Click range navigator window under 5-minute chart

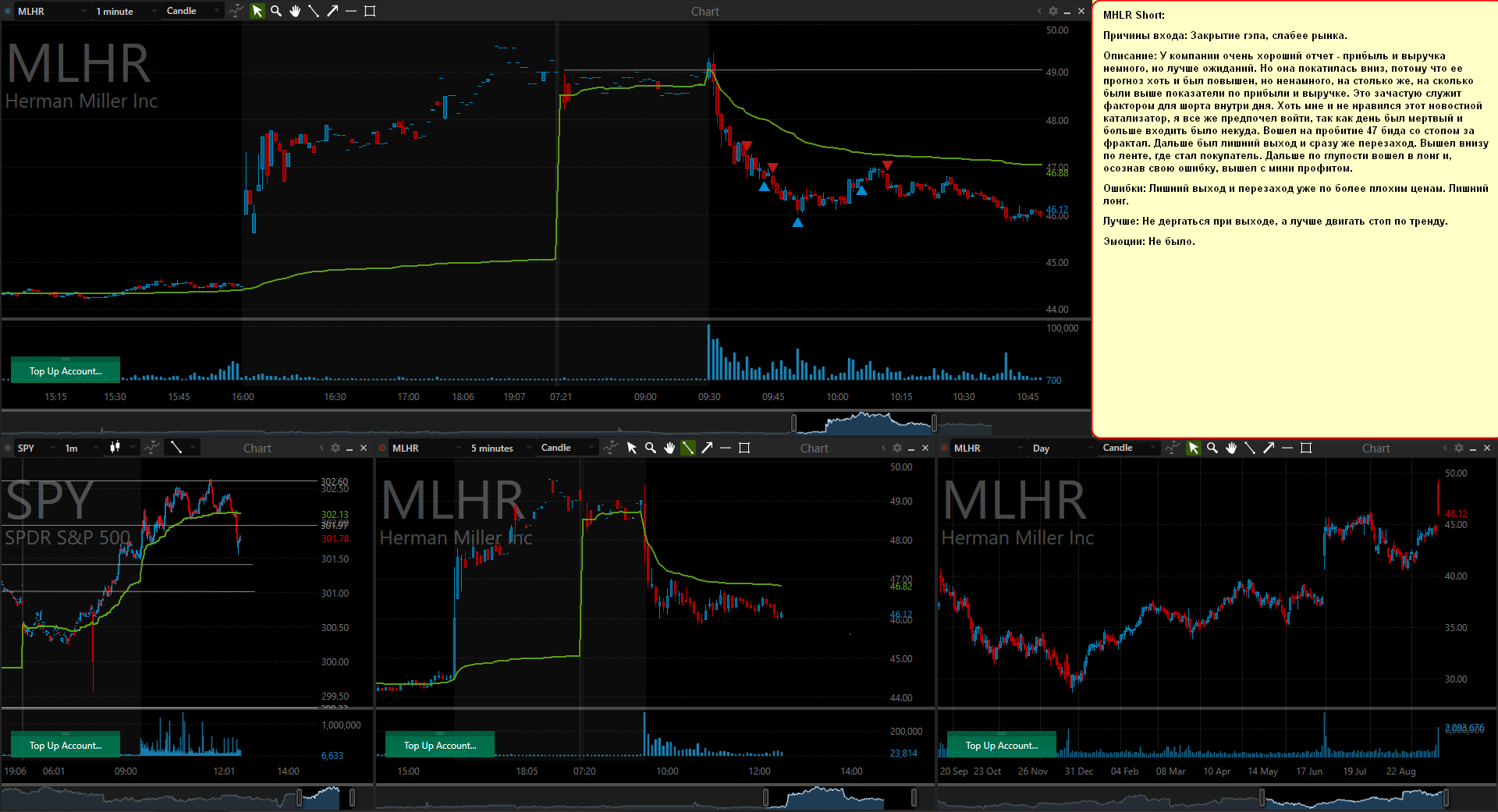[840, 797]
